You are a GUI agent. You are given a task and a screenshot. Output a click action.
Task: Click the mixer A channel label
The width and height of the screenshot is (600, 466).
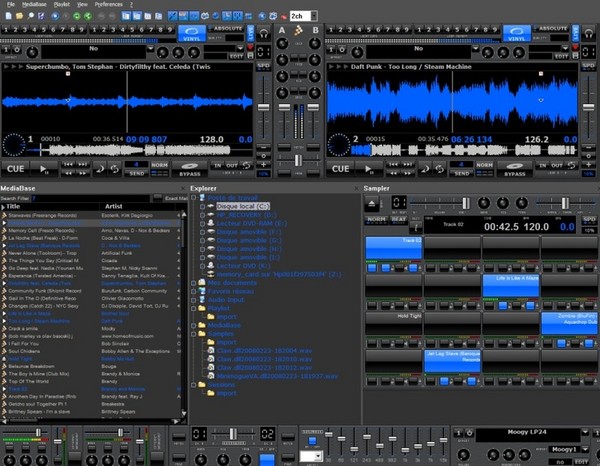(x=282, y=30)
